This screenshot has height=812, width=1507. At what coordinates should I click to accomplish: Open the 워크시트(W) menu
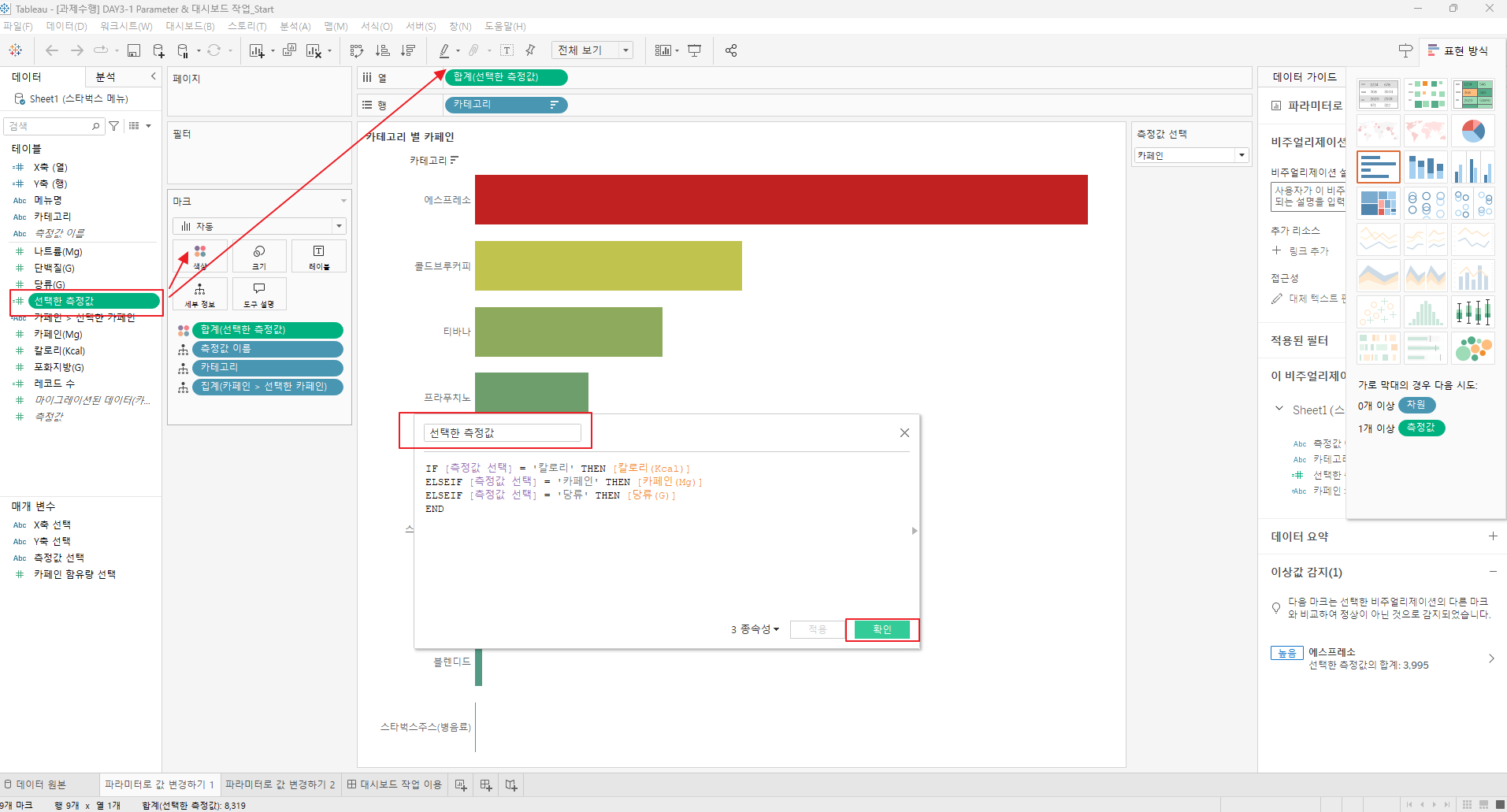pos(126,26)
